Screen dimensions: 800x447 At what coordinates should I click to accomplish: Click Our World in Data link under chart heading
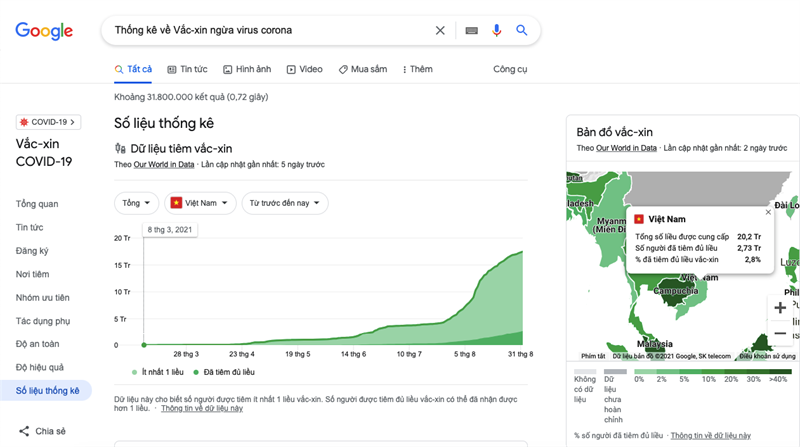coord(164,164)
